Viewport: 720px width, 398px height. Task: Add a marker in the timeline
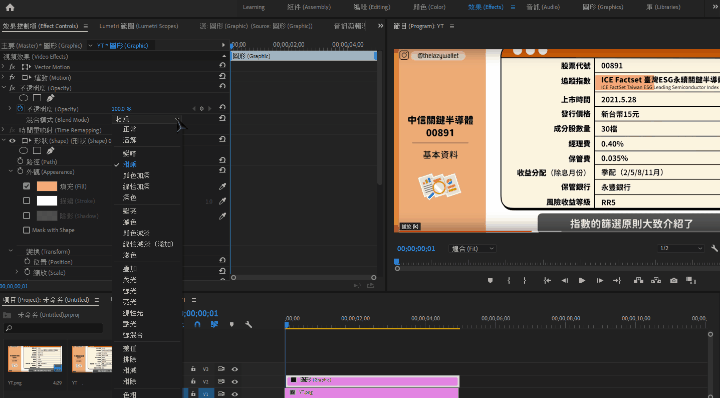click(x=231, y=325)
